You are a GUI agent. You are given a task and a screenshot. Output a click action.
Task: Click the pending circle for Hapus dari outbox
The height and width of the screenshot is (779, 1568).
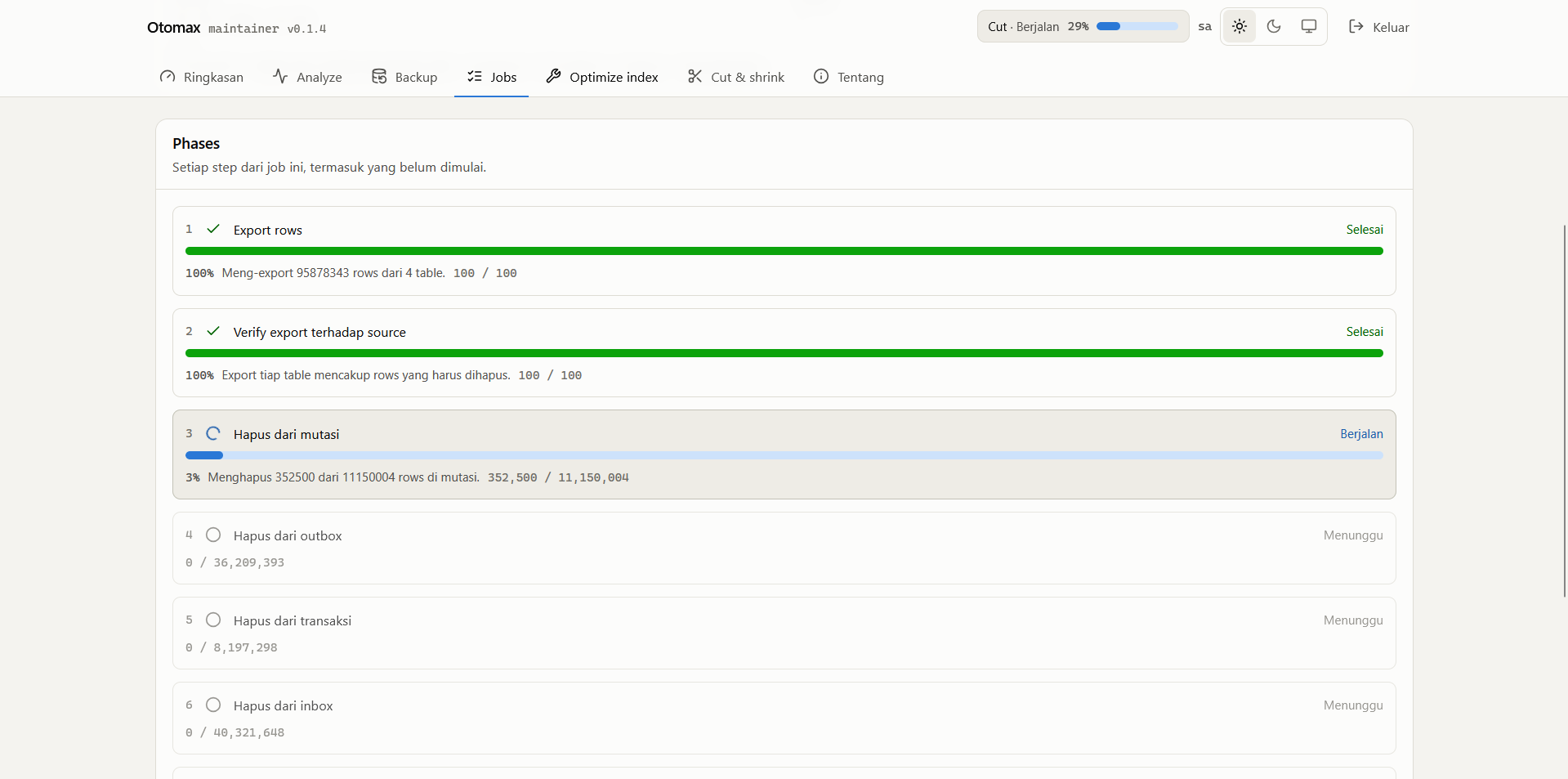[x=213, y=535]
